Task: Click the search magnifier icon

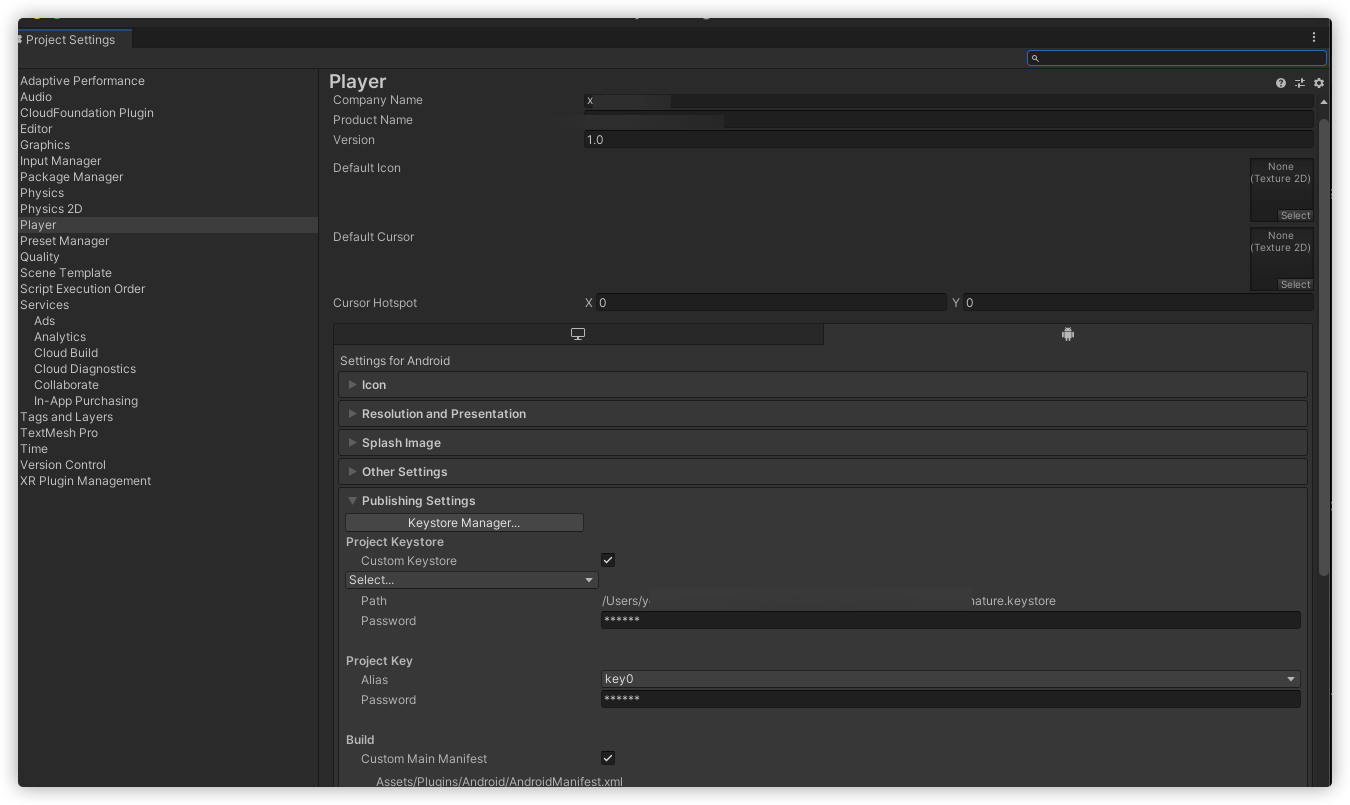Action: (x=1035, y=58)
